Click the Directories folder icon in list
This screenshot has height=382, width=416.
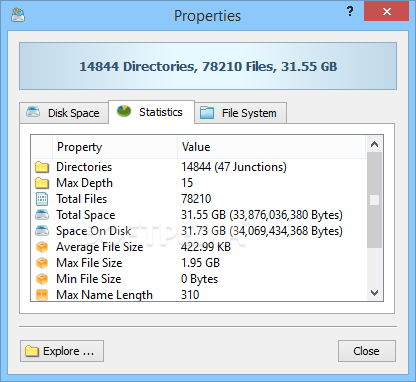42,167
